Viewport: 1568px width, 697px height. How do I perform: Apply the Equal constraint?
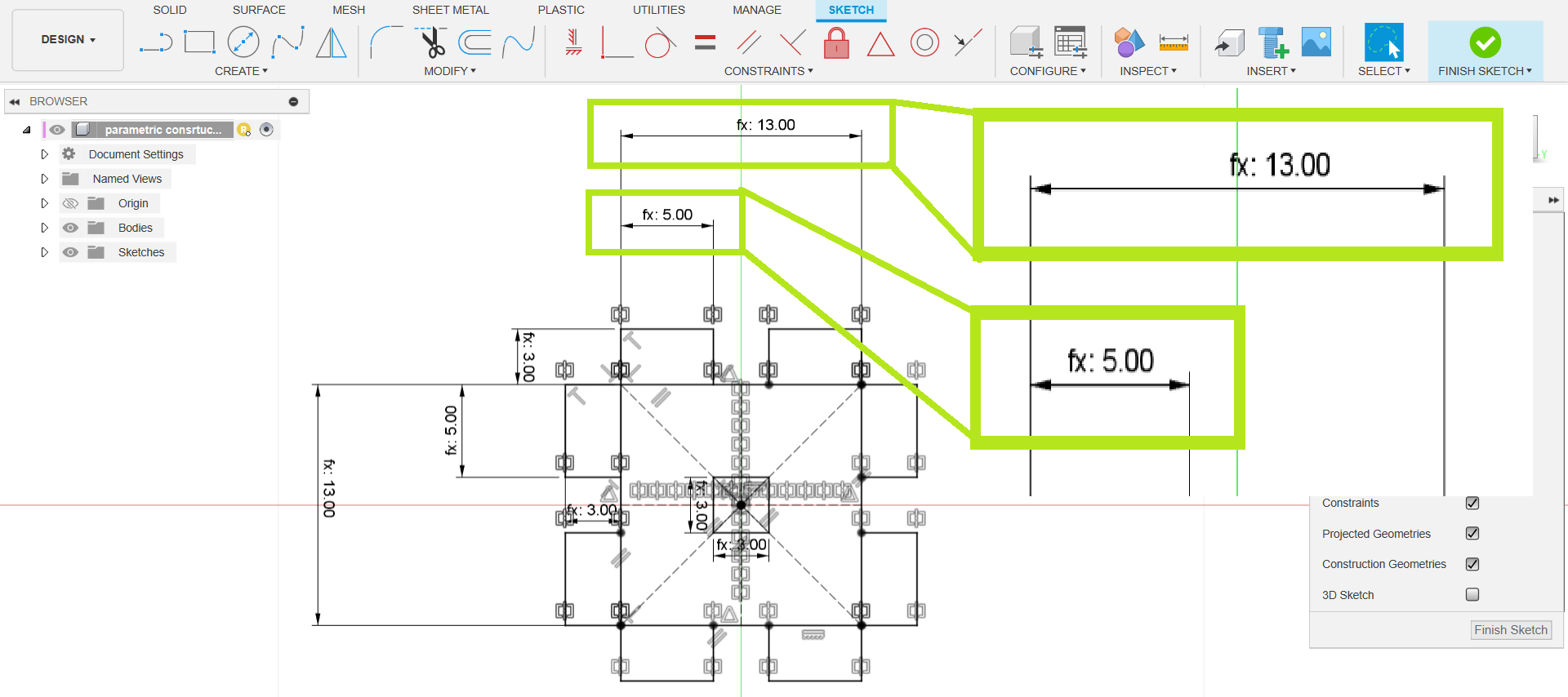705,42
